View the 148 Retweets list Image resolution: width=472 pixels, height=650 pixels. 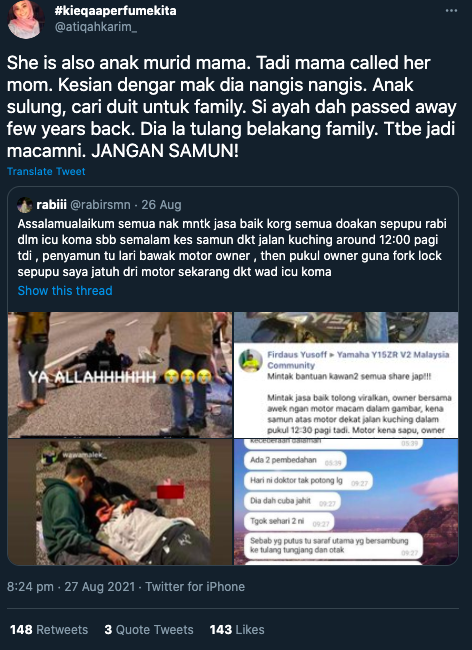tap(49, 630)
